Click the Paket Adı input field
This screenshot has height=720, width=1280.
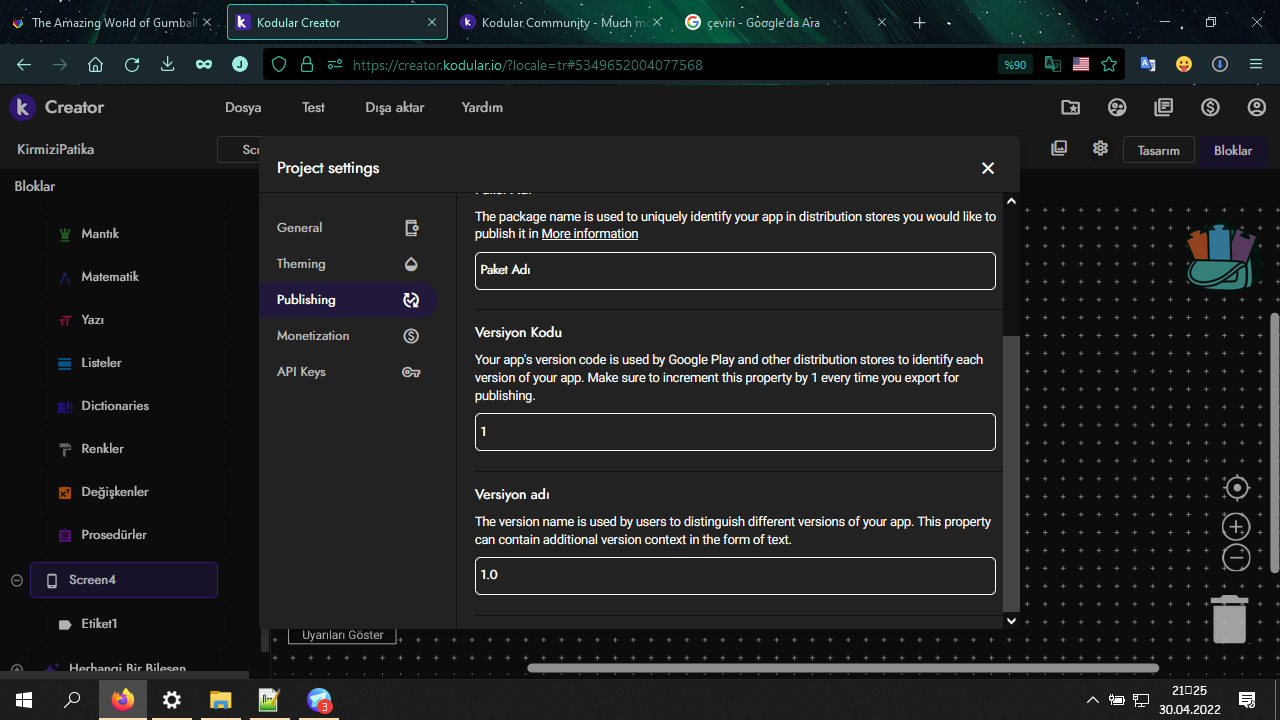tap(735, 270)
